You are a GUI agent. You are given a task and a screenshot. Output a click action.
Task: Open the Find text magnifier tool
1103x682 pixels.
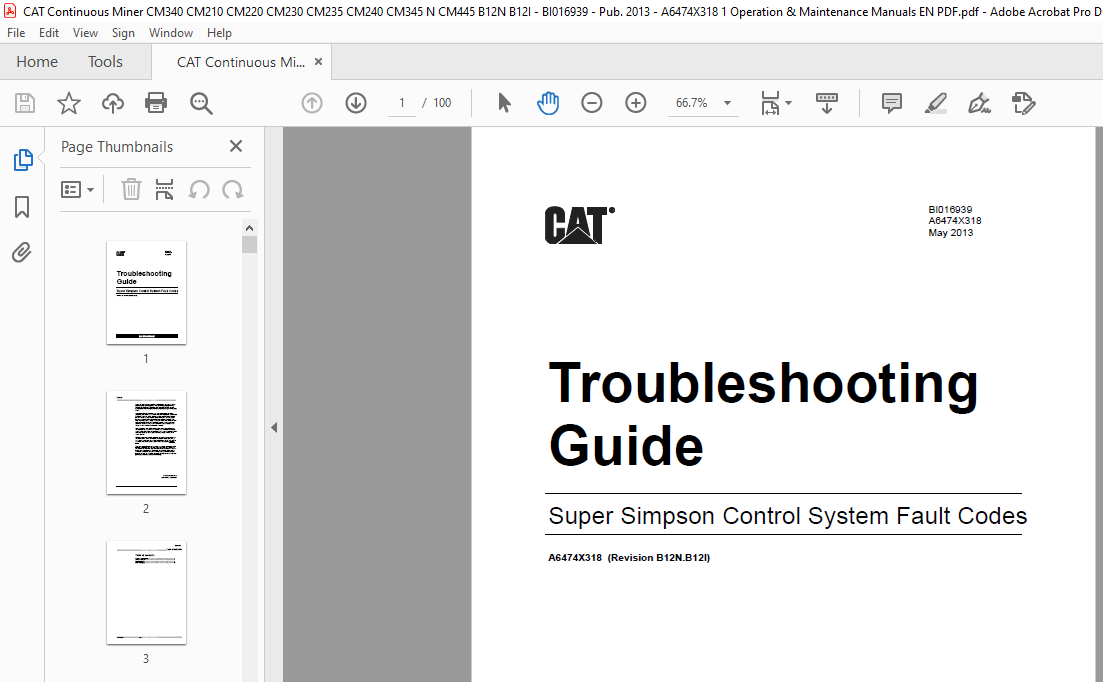click(201, 103)
